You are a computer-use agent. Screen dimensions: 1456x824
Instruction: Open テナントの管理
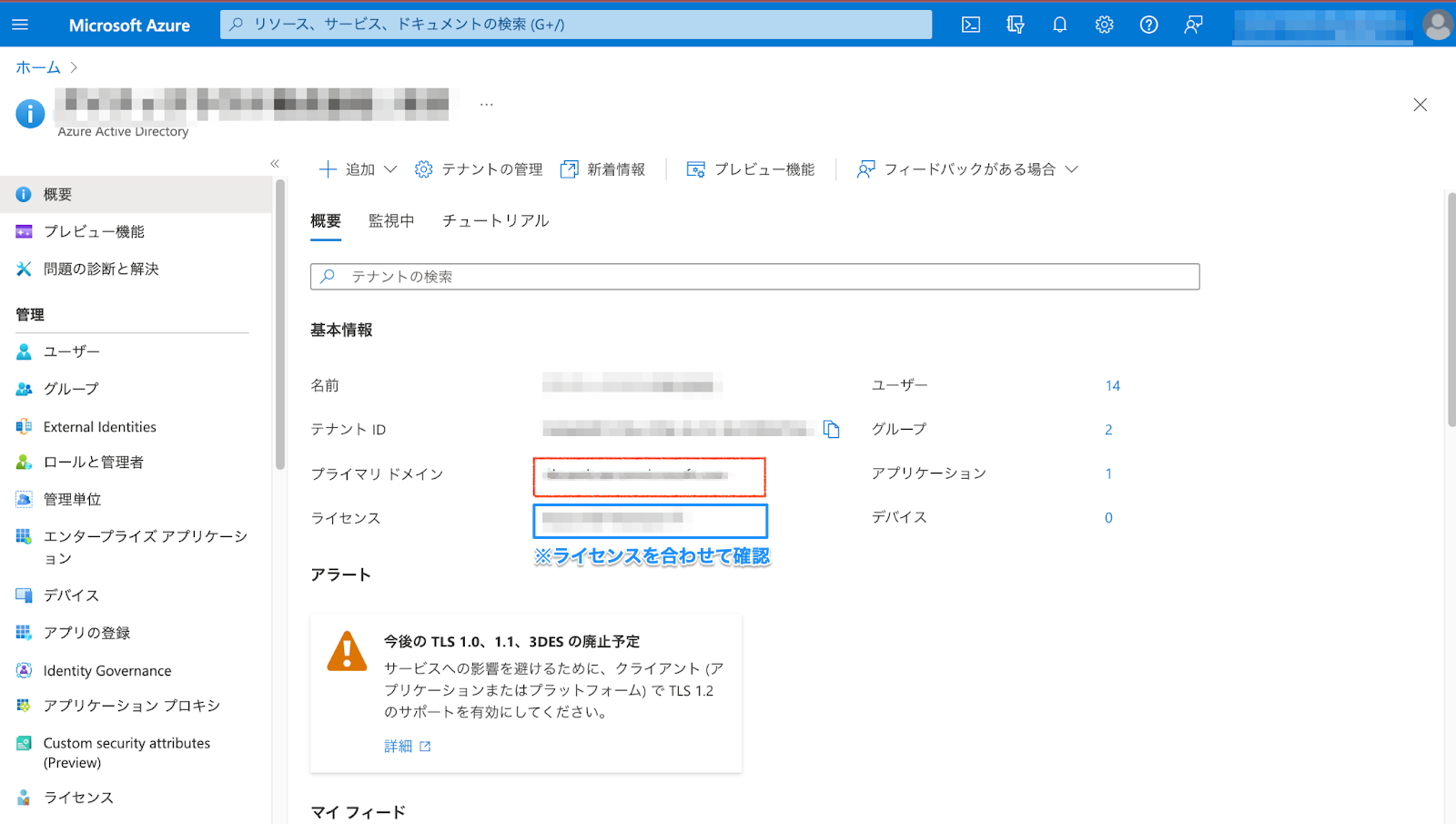coord(479,169)
